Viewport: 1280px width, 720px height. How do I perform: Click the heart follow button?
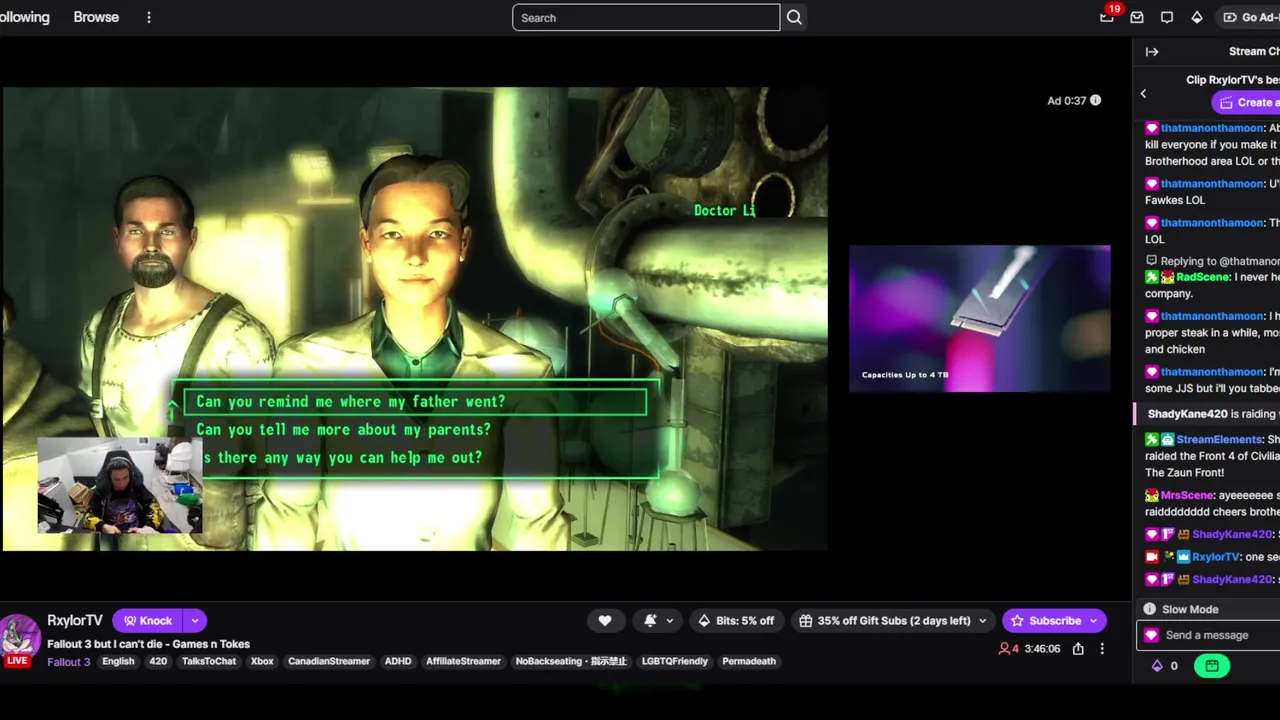pos(605,621)
